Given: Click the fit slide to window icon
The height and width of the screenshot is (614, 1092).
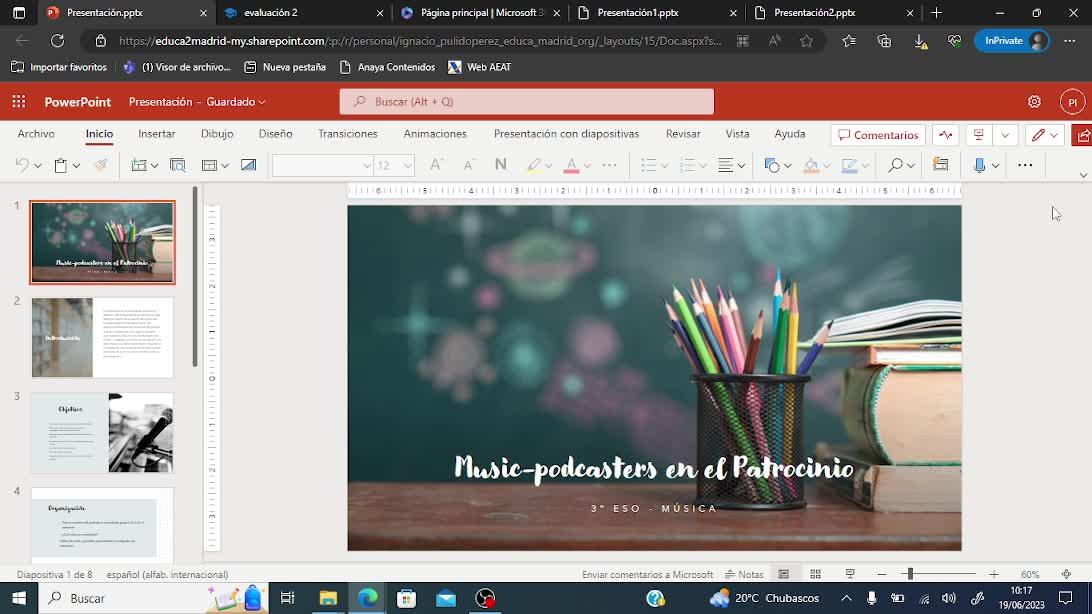Looking at the screenshot, I should click(x=1066, y=574).
